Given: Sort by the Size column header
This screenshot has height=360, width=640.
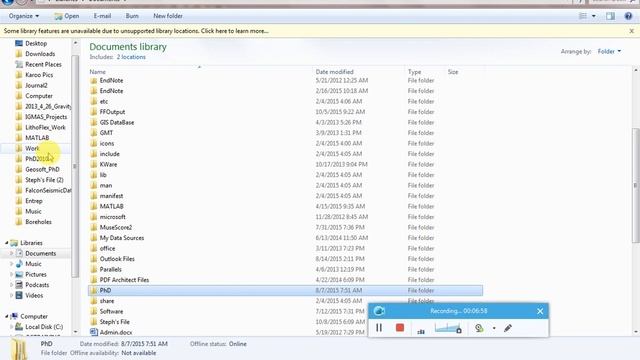Looking at the screenshot, I should 453,72.
